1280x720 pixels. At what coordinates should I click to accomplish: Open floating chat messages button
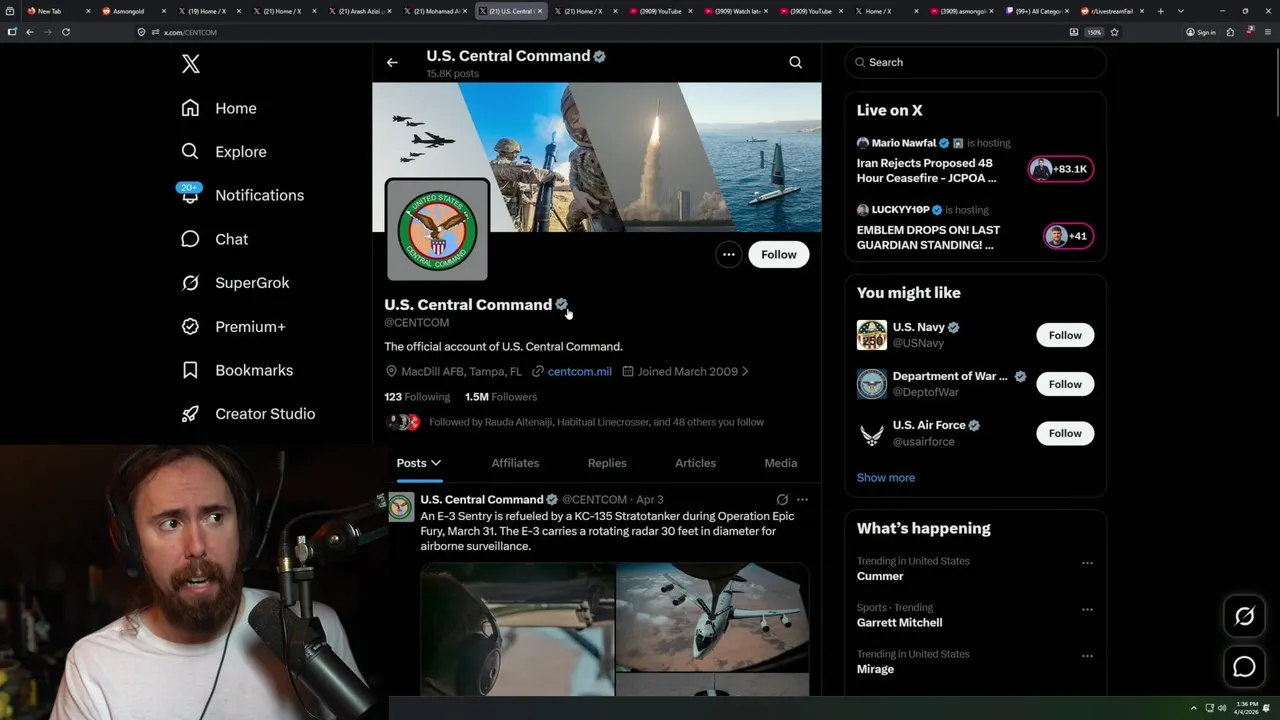1244,667
